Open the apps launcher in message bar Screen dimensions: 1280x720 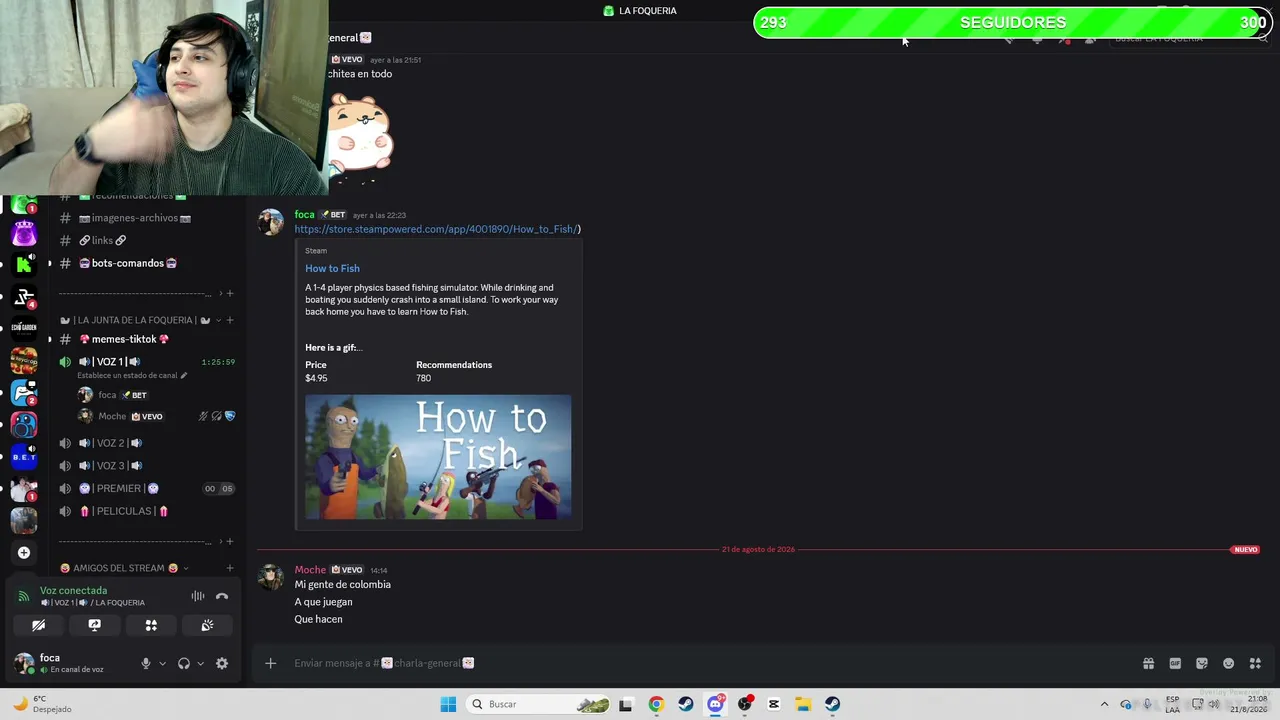pos(1255,663)
